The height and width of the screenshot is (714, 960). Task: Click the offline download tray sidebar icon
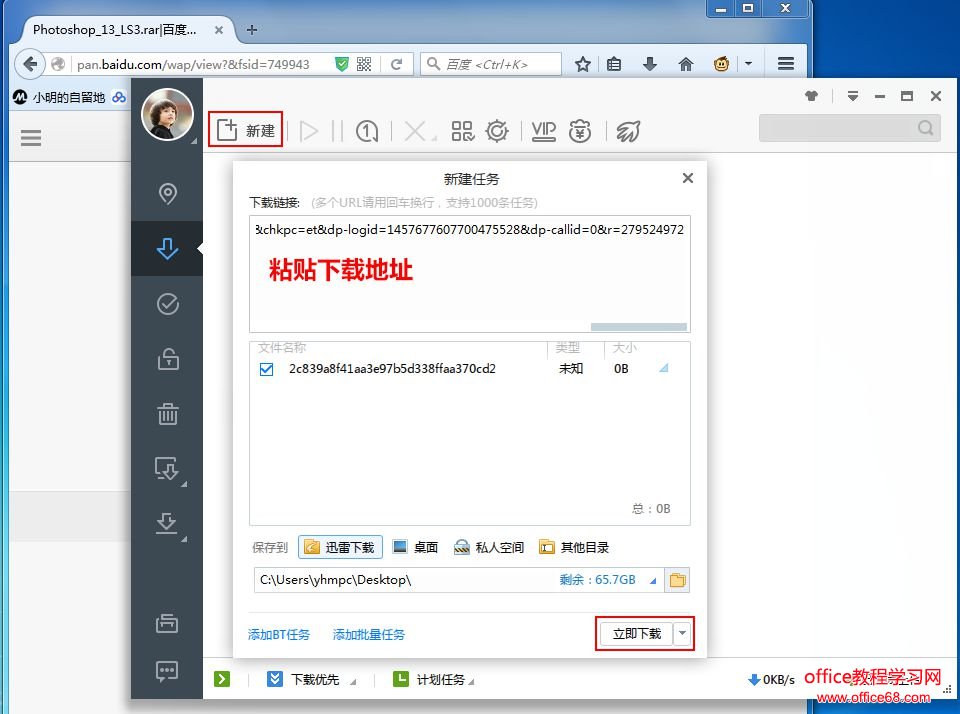click(167, 524)
